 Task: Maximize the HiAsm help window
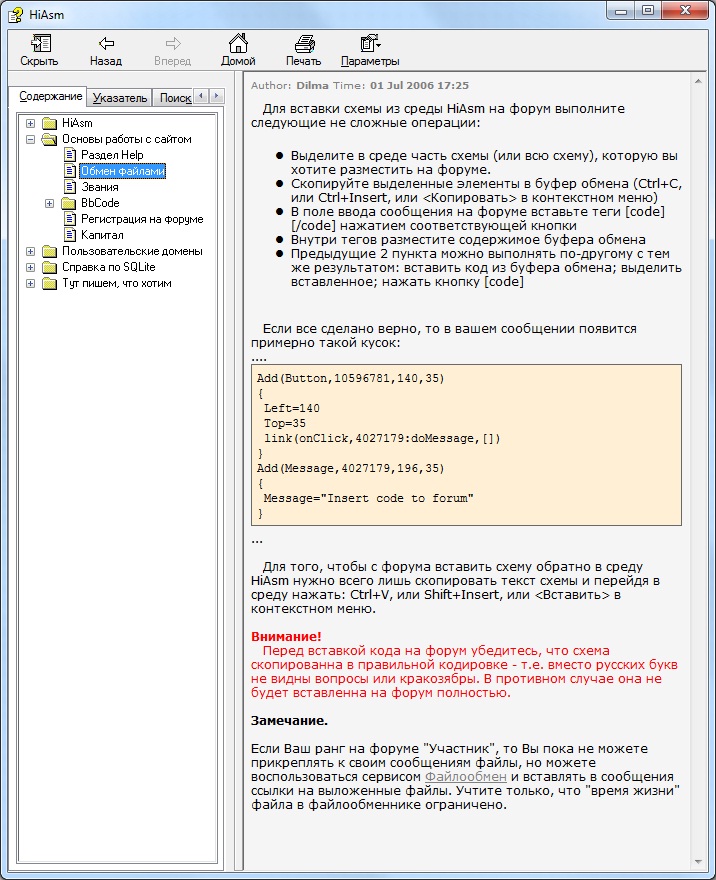tap(648, 11)
